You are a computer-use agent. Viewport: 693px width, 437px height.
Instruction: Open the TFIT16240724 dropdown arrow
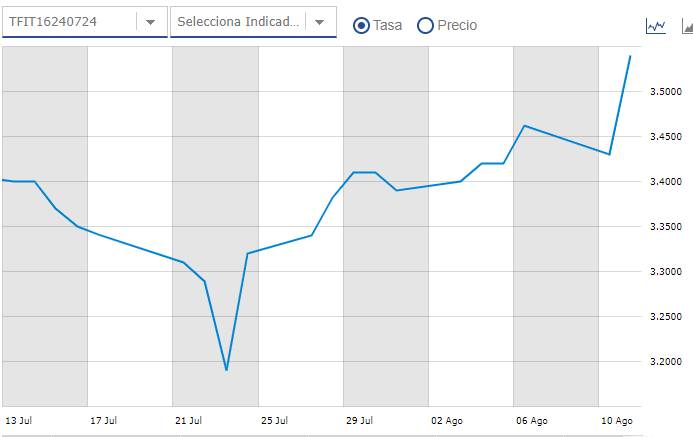pyautogui.click(x=150, y=22)
